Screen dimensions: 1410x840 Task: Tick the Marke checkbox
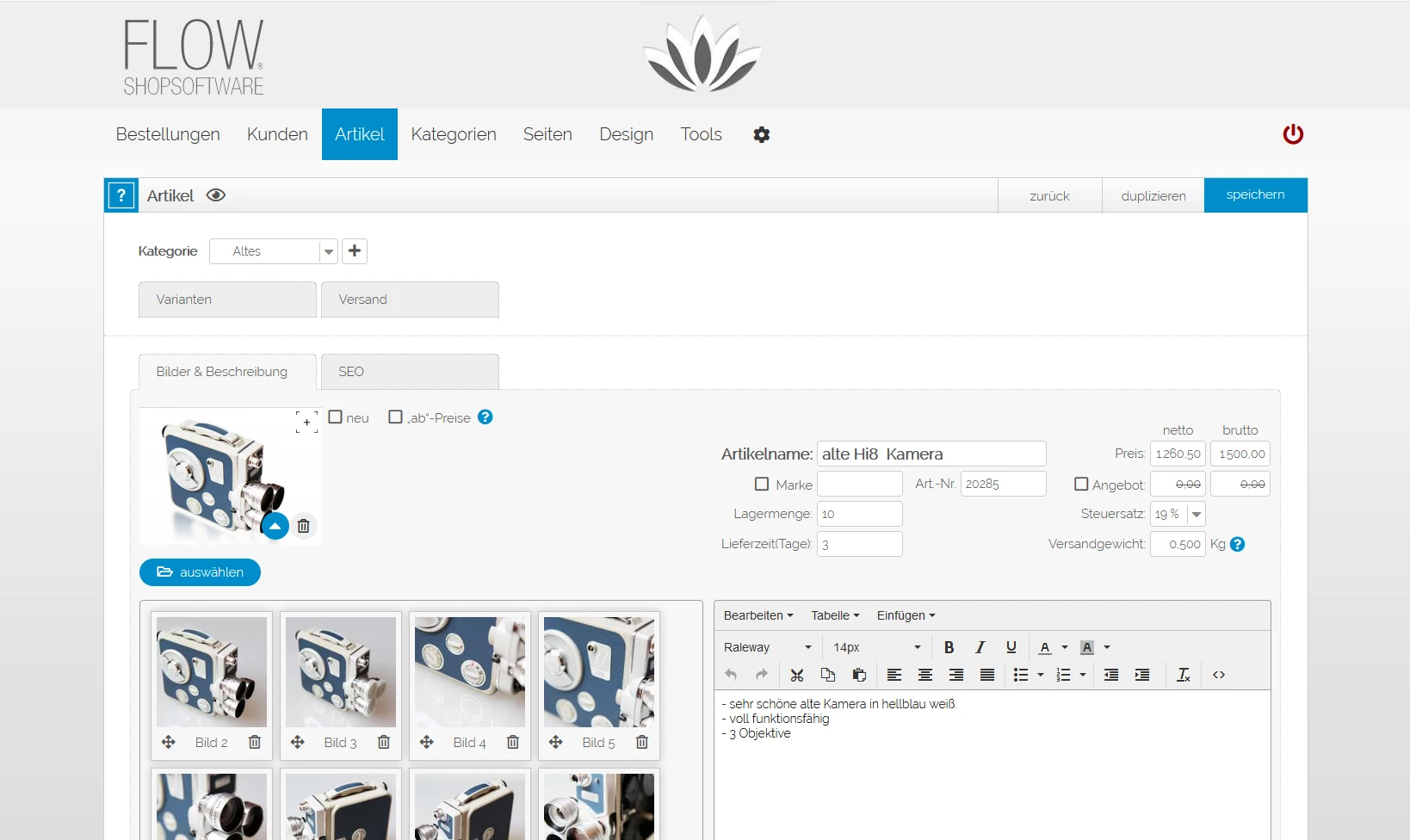762,484
